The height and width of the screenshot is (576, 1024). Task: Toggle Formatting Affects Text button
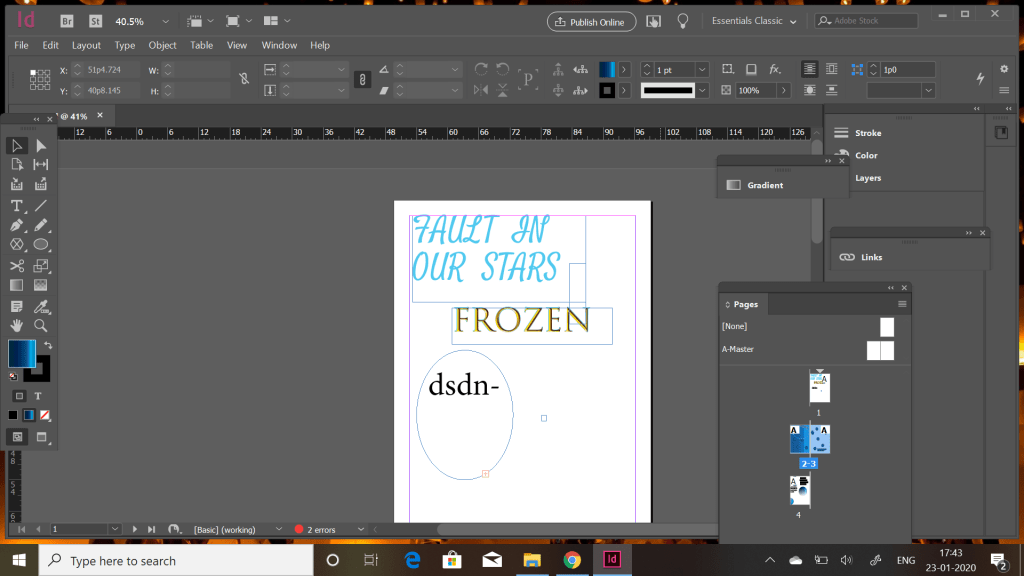click(x=38, y=396)
